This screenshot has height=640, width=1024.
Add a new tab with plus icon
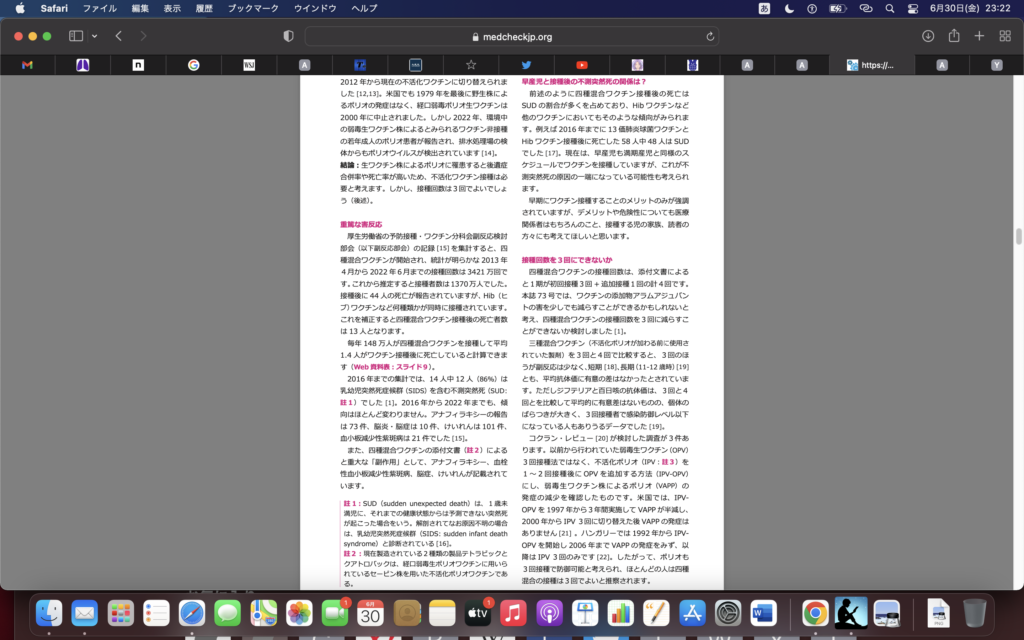(979, 36)
